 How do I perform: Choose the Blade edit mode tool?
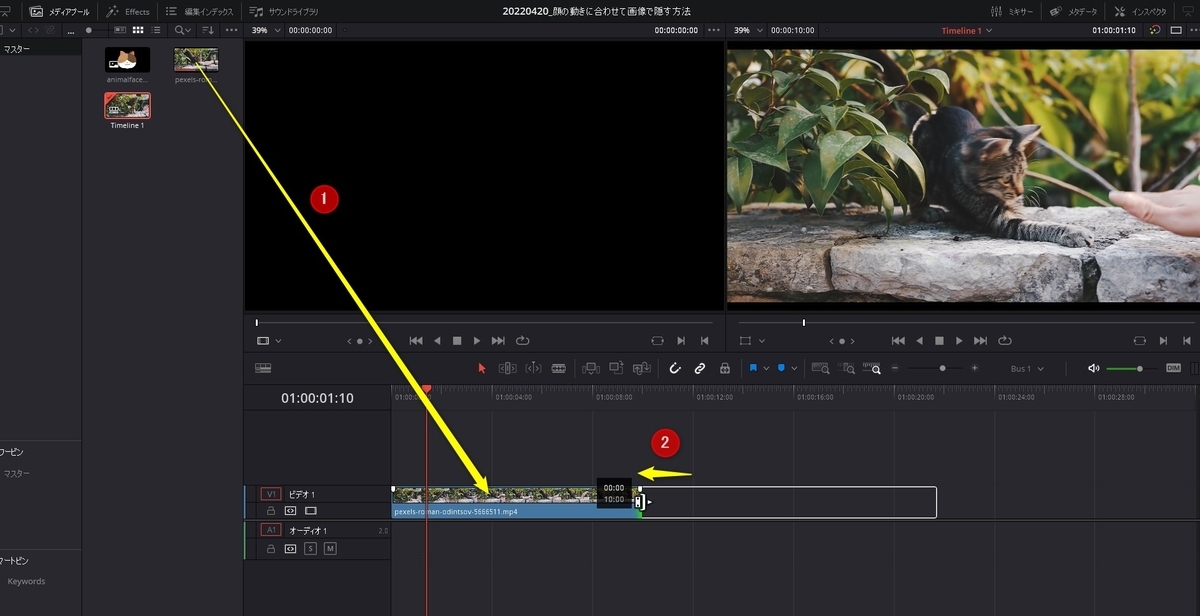pyautogui.click(x=558, y=368)
